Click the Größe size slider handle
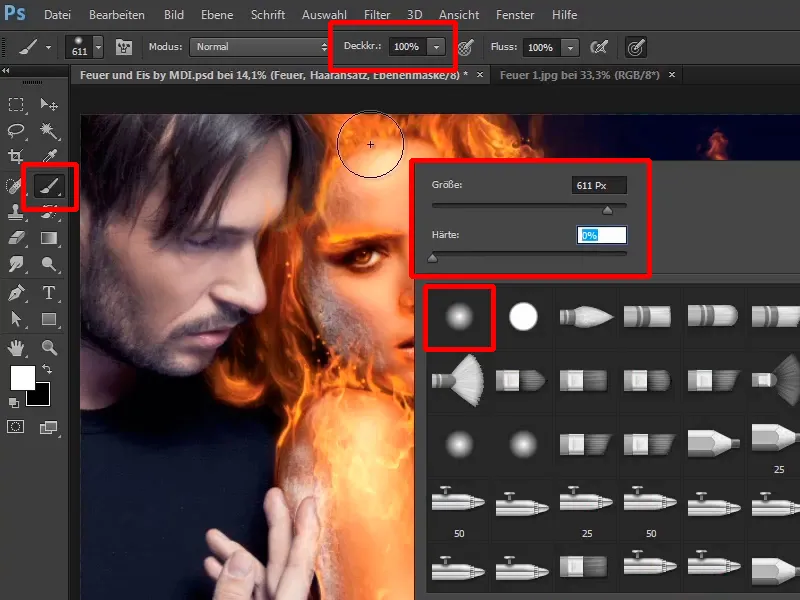This screenshot has height=600, width=800. tap(607, 210)
